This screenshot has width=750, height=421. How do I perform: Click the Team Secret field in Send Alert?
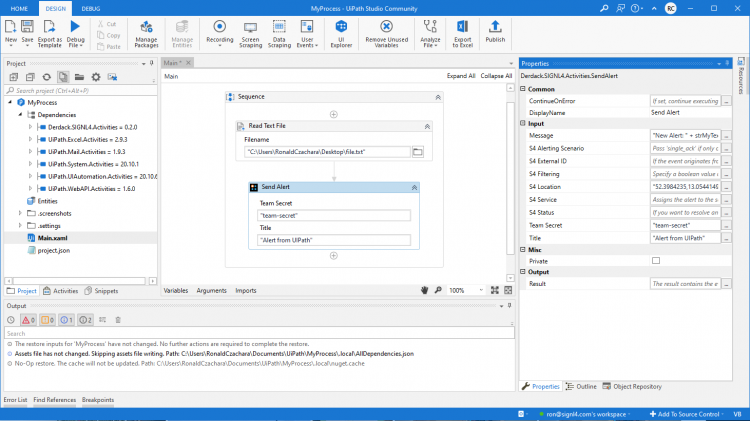click(334, 215)
